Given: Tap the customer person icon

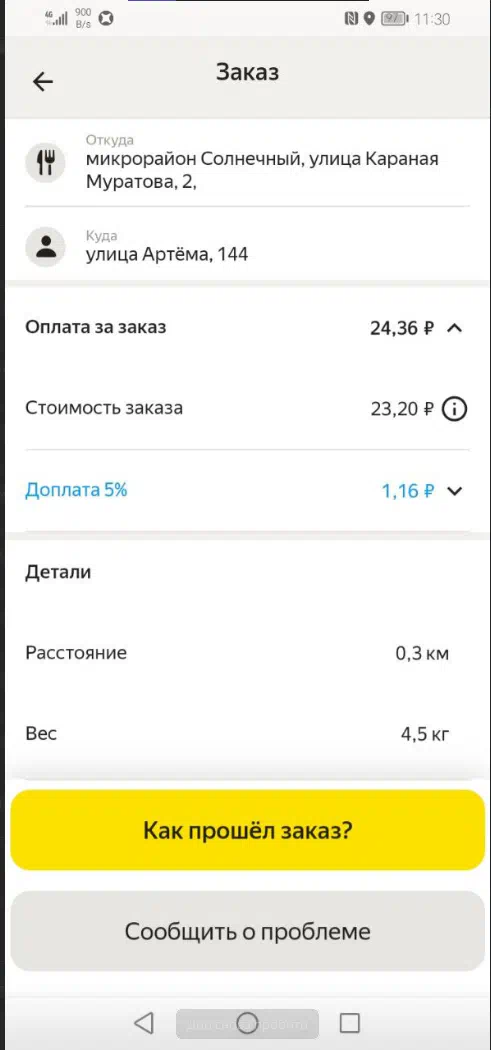Looking at the screenshot, I should (46, 247).
